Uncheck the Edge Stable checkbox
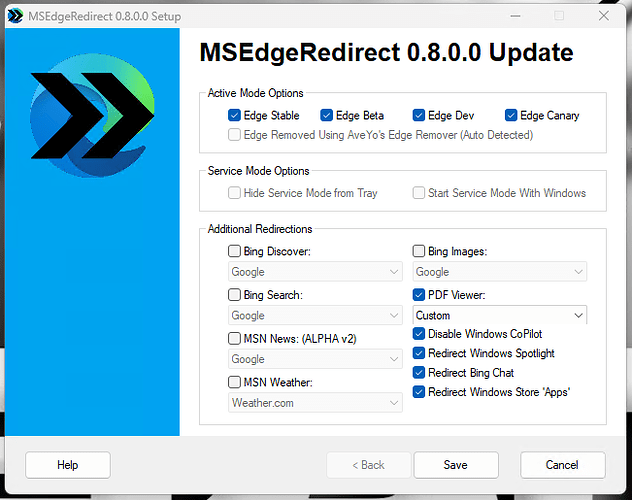Screen dimensions: 632x500 234,116
